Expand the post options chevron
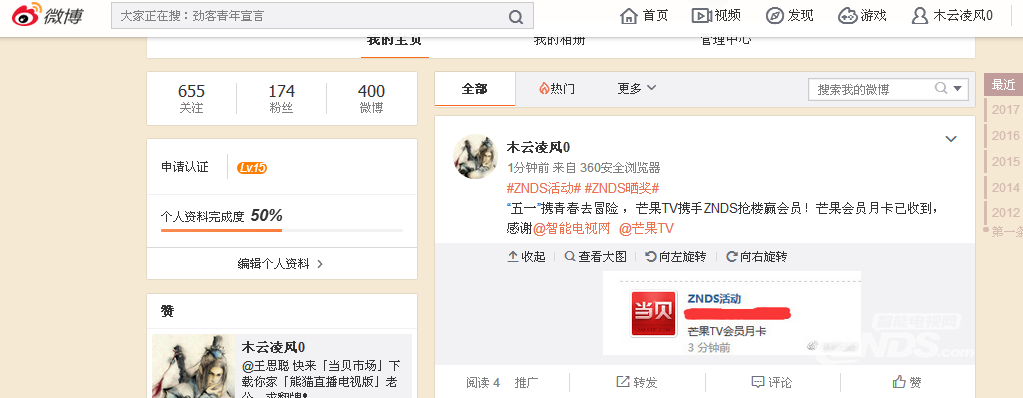1023x398 pixels. point(951,139)
